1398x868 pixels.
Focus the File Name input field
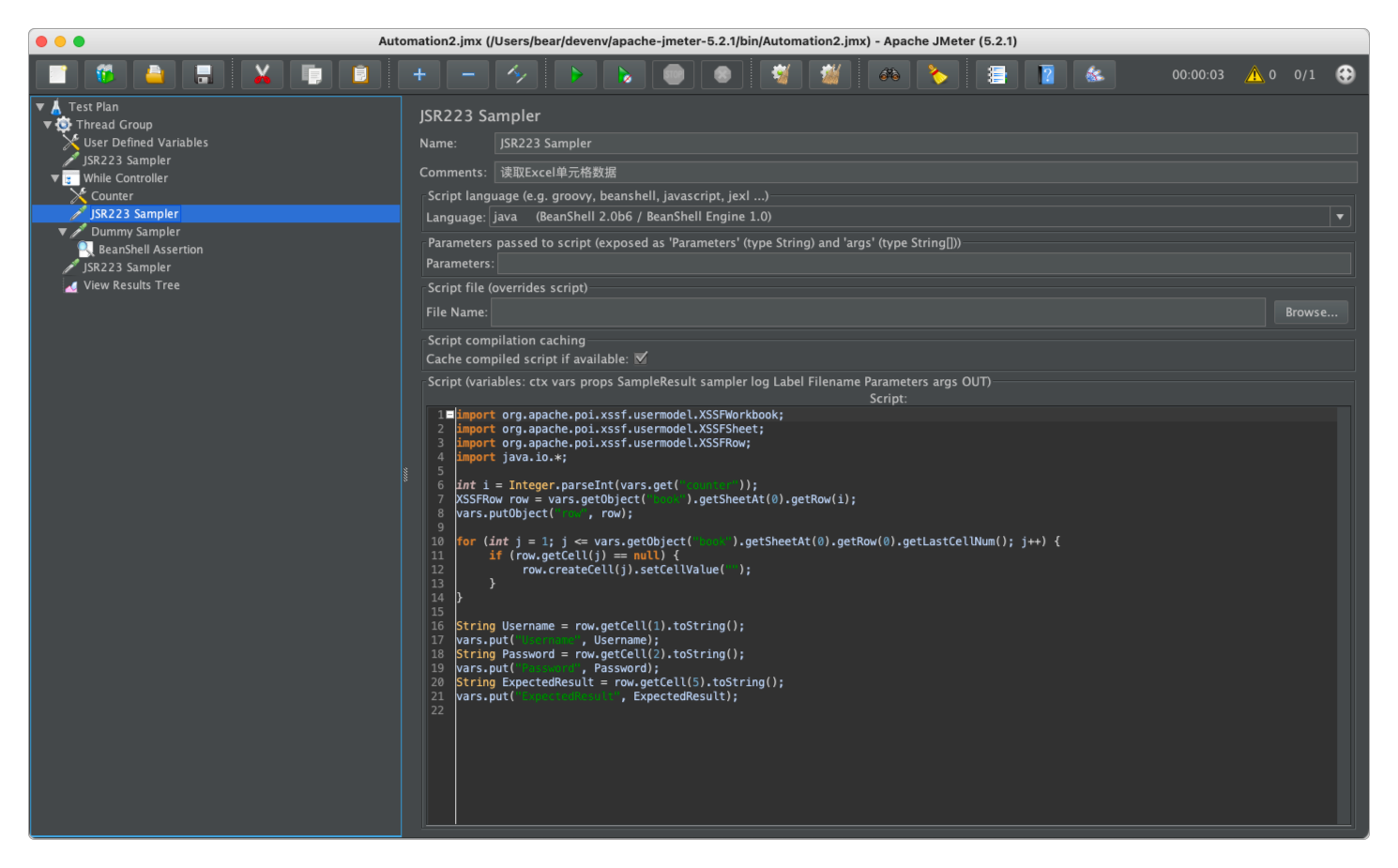pos(878,312)
